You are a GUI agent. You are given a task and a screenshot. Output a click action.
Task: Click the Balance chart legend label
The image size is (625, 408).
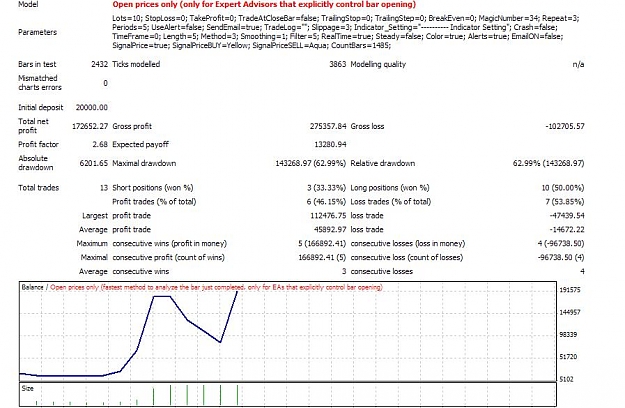pos(32,287)
